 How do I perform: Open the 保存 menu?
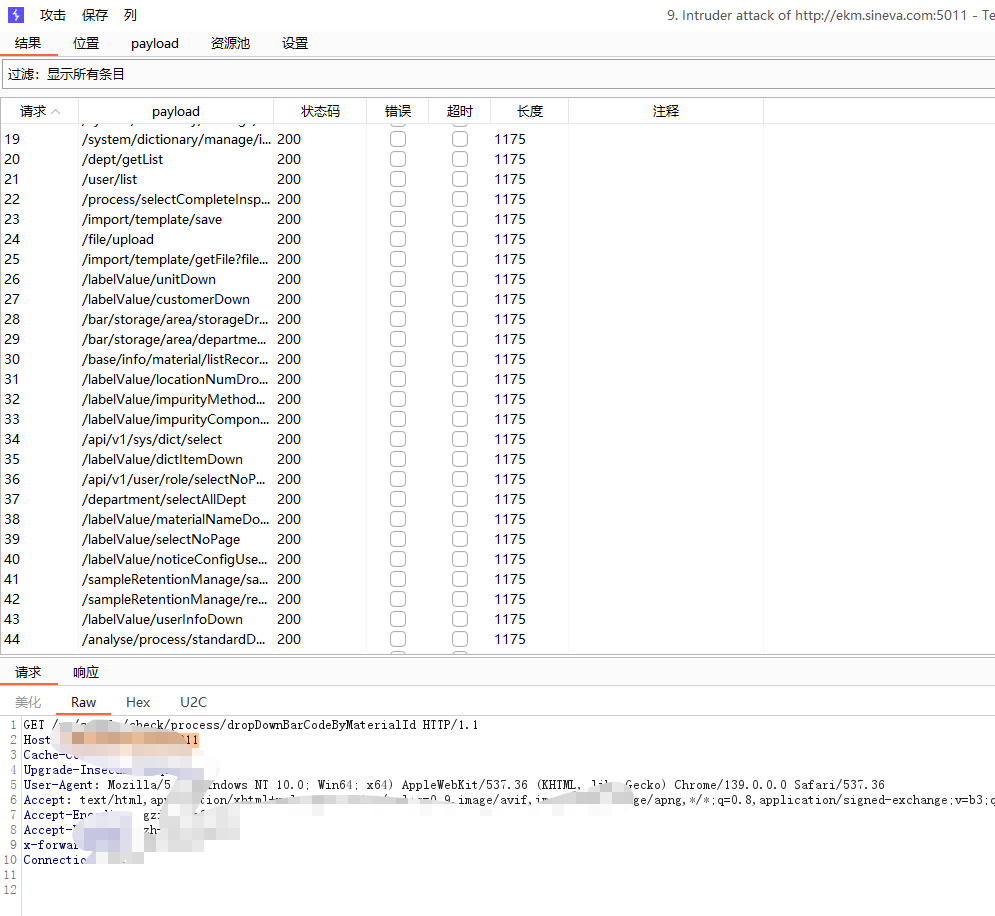[95, 15]
